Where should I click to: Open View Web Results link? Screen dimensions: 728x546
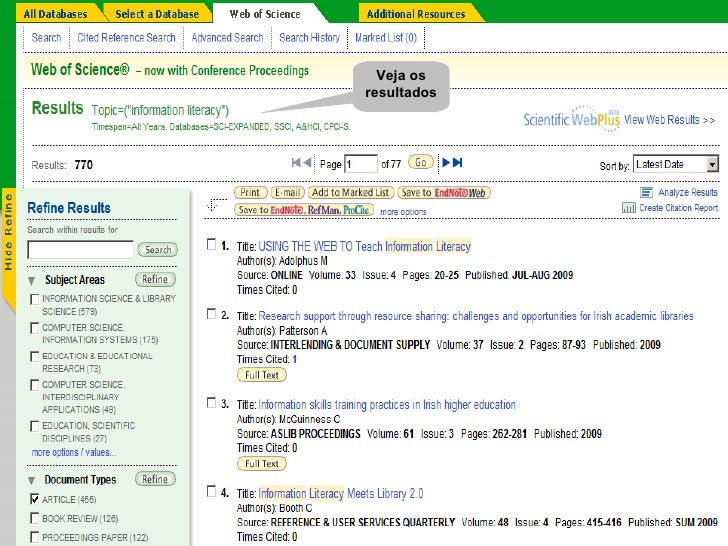[670, 120]
